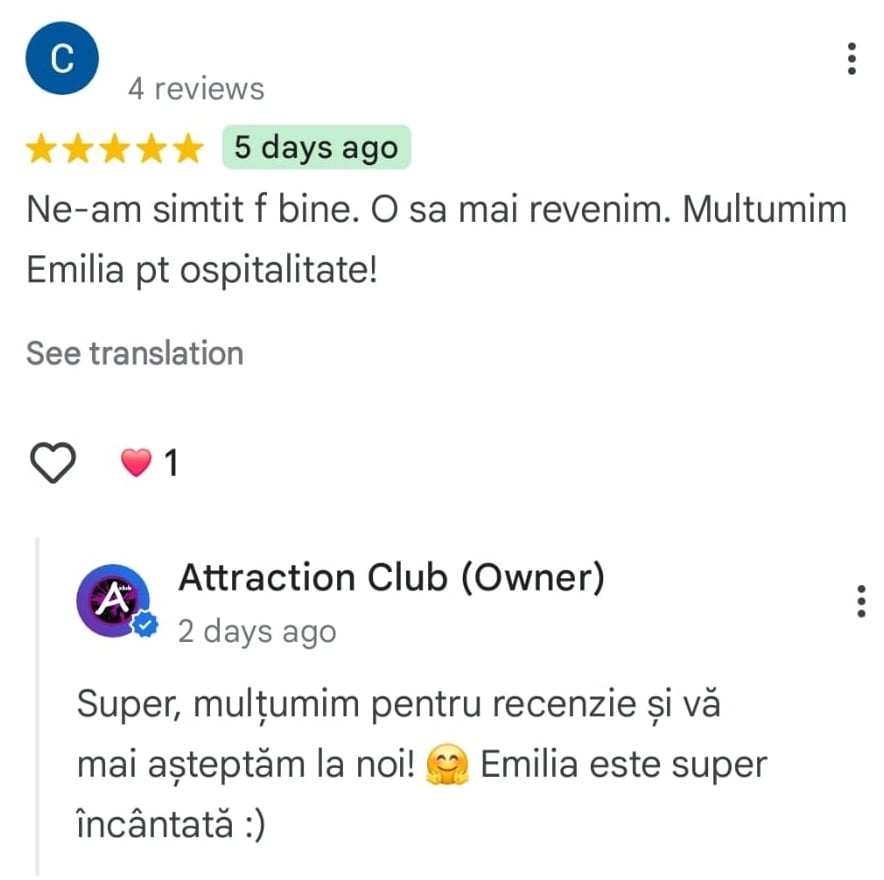The height and width of the screenshot is (880, 884).
Task: Tap the red heart reaction emoji
Action: click(136, 462)
